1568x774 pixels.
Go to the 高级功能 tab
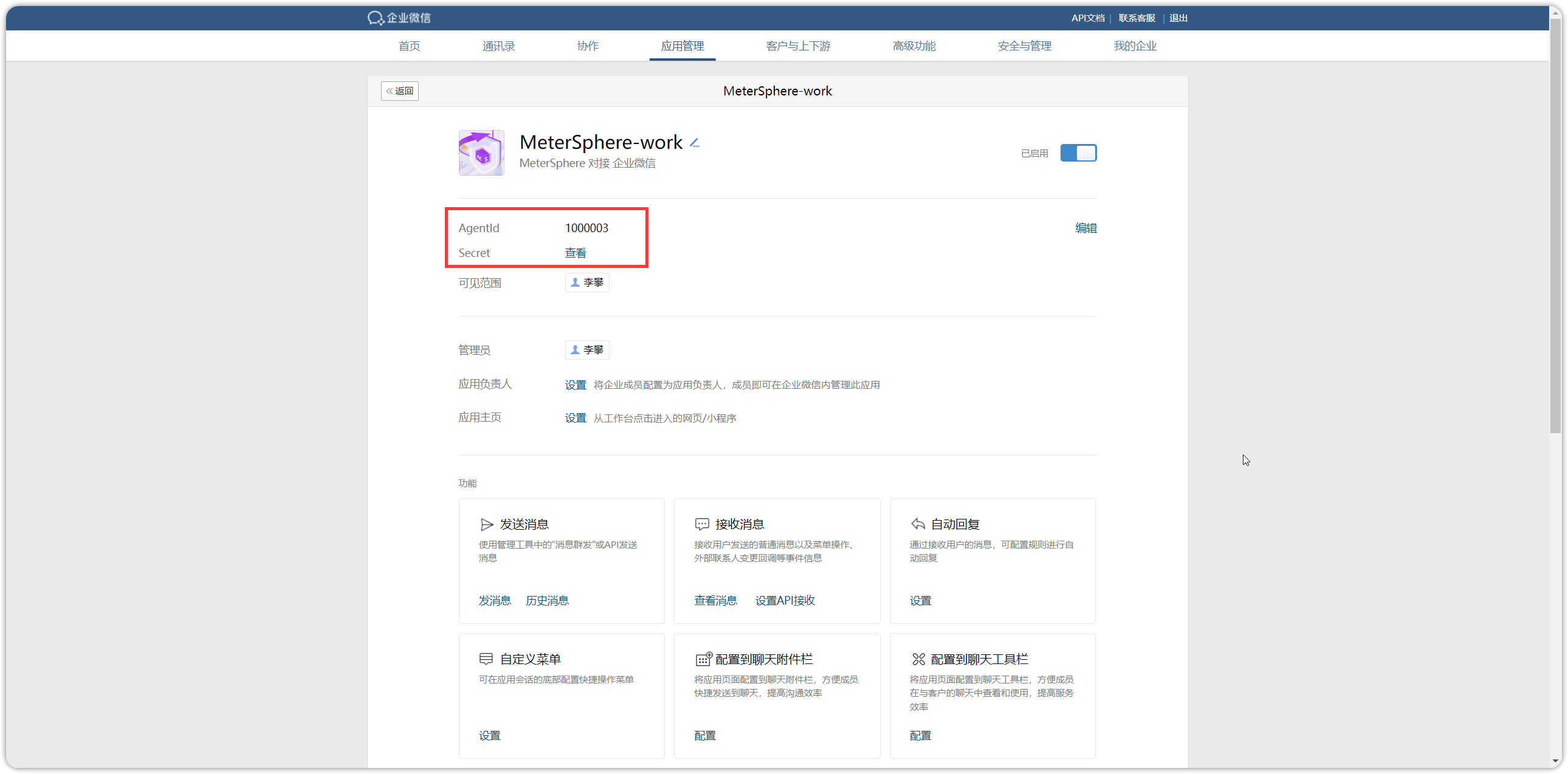914,46
